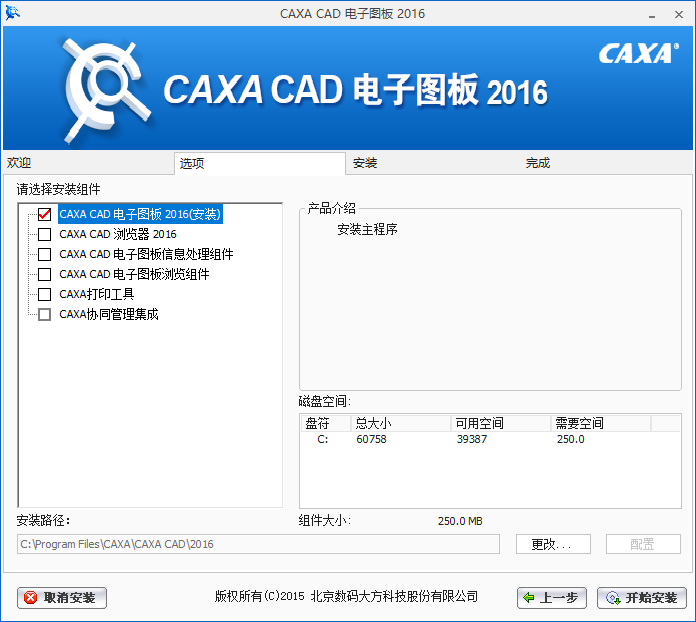Uncheck CAXA CAD 电子图板 2016 checkbox
This screenshot has width=696, height=622.
(44, 214)
